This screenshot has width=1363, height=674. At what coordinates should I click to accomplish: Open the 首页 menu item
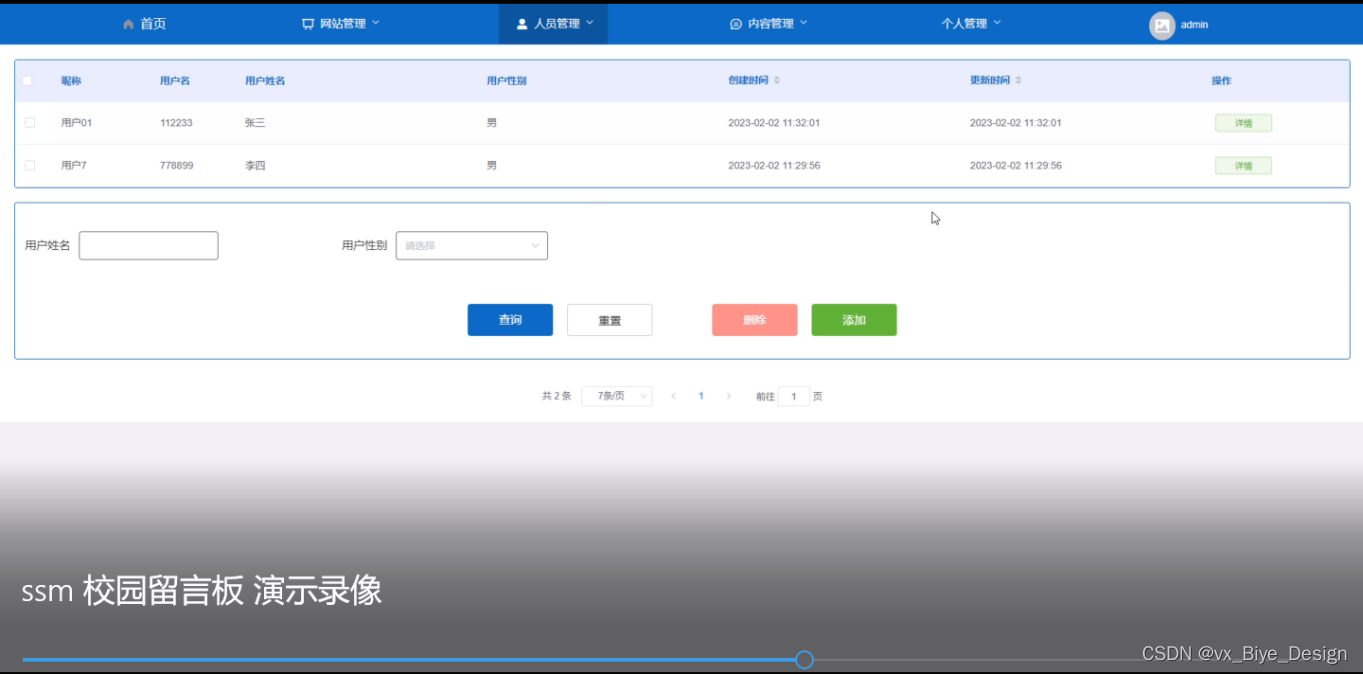tap(144, 24)
